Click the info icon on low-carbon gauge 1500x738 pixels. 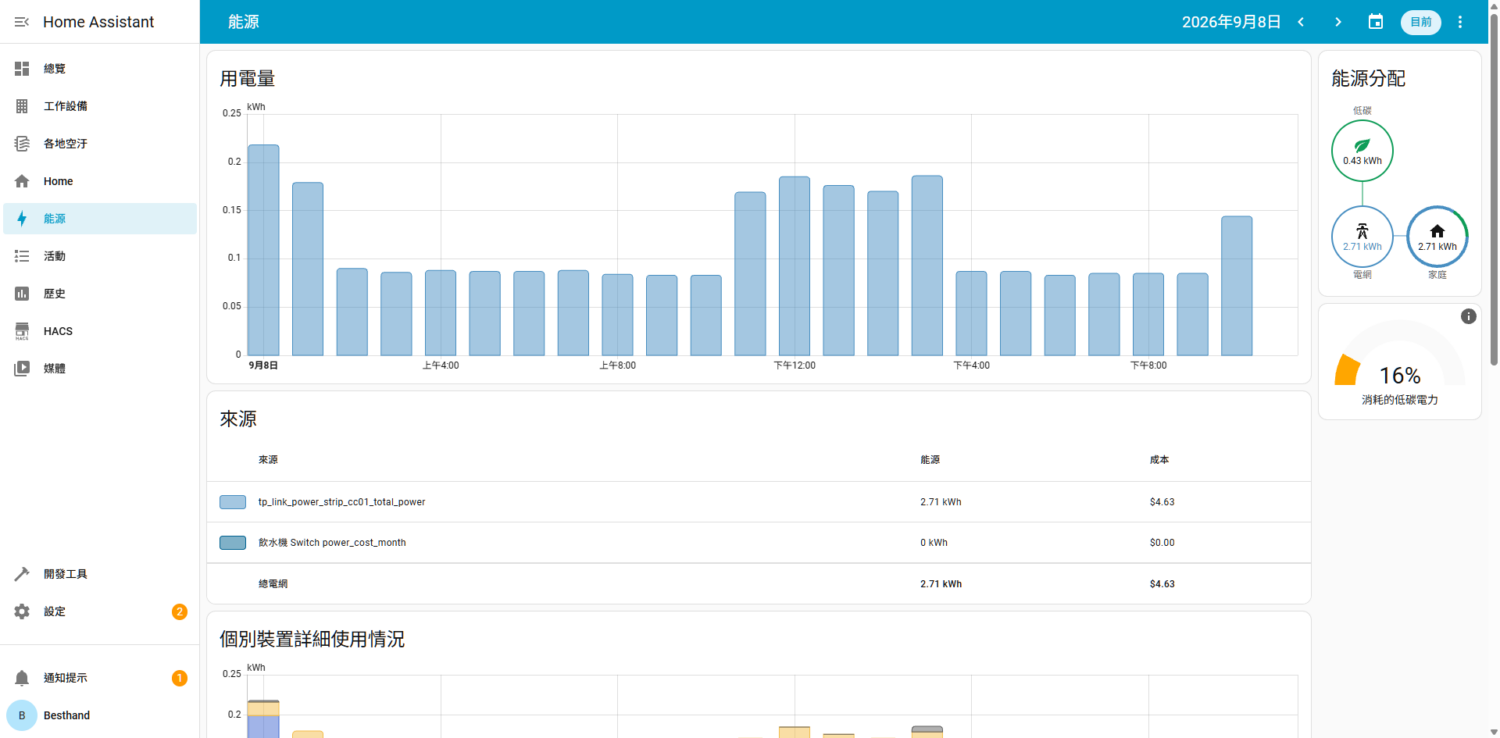1468,316
